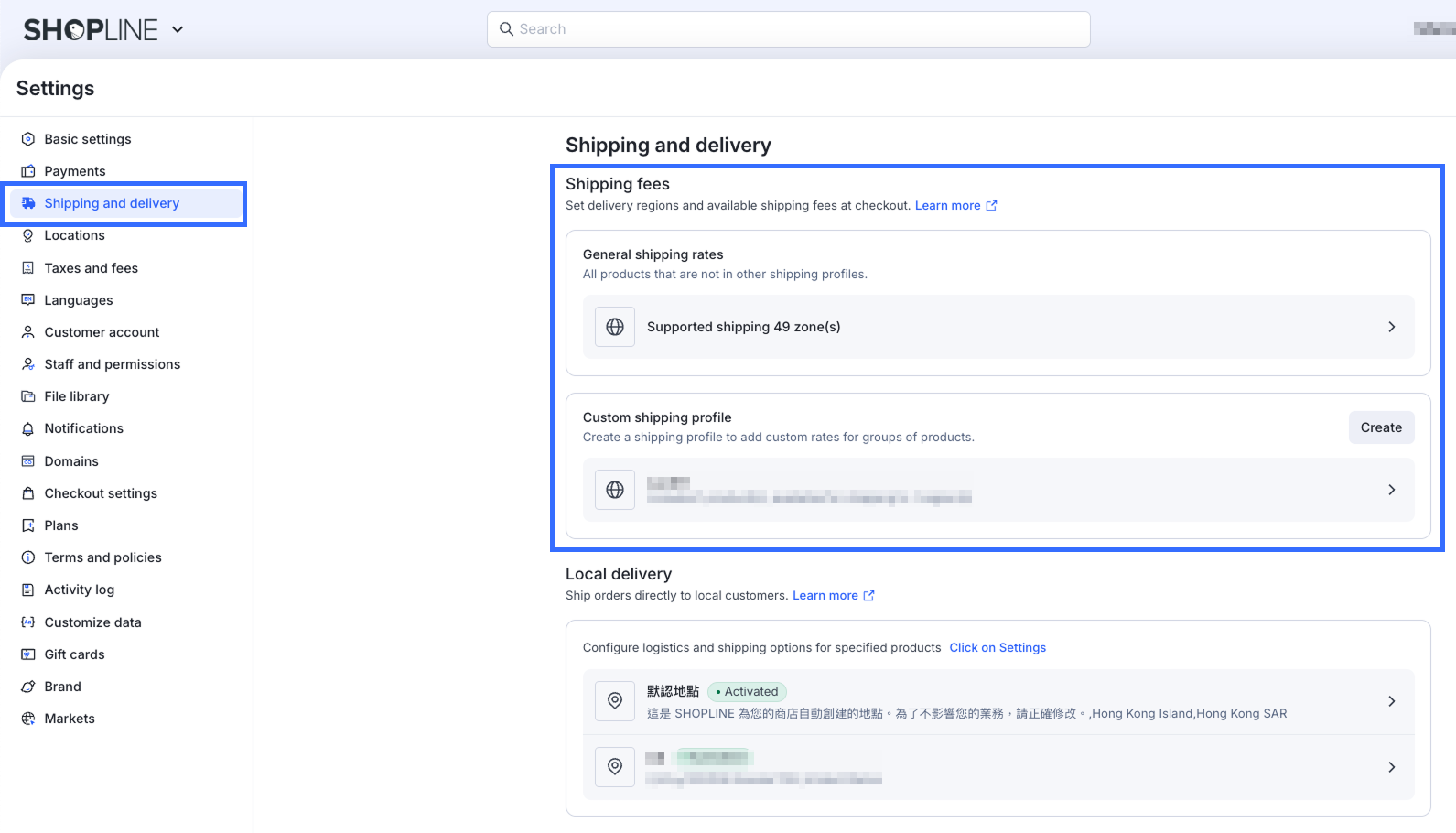1456x833 pixels.
Task: Expand the custom shipping profile row chevron
Action: point(1391,490)
